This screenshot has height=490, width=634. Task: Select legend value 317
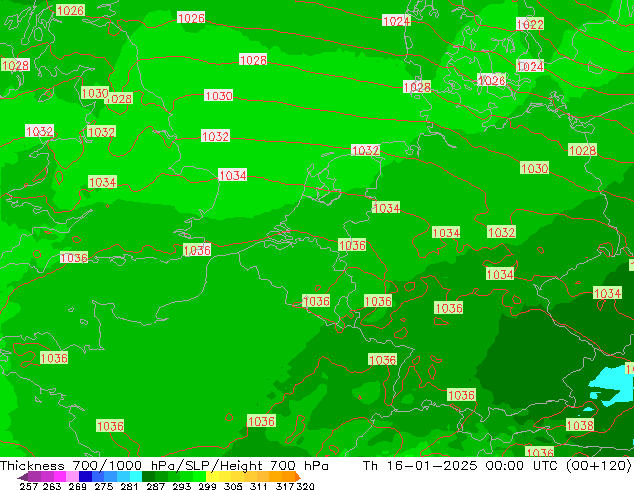pyautogui.click(x=285, y=486)
